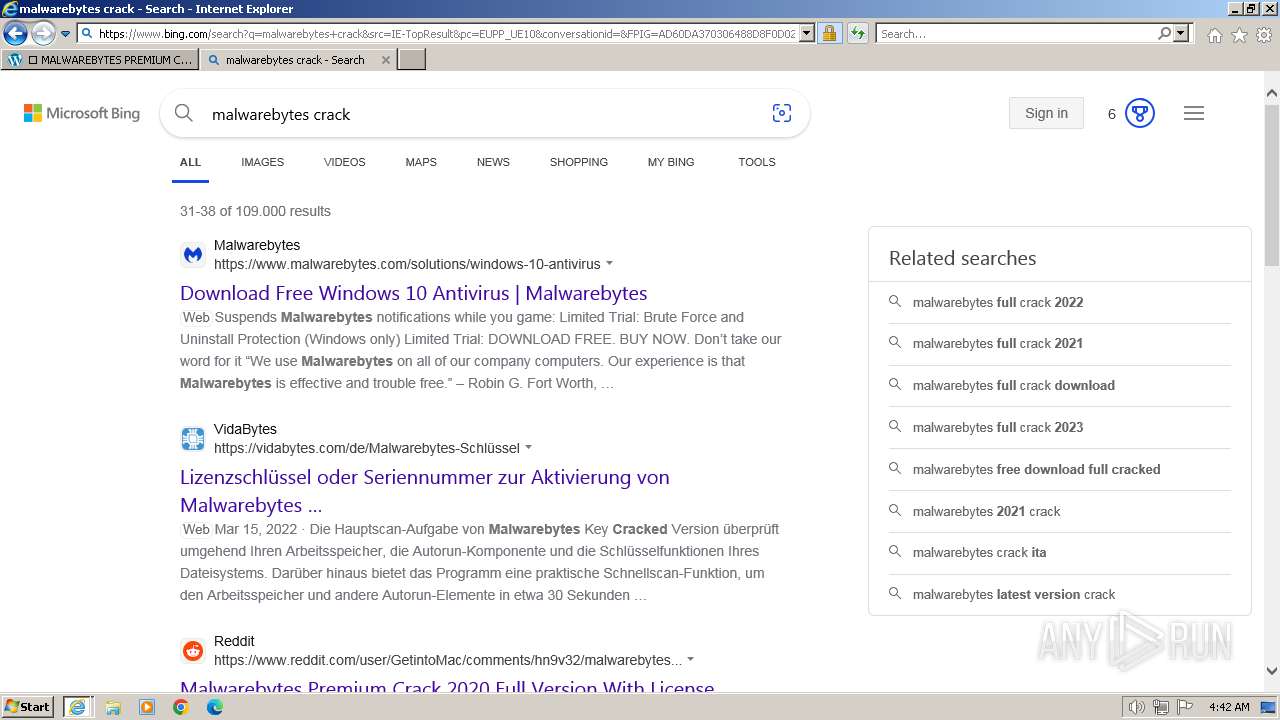Image resolution: width=1280 pixels, height=720 pixels.
Task: Search related 'malwarebytes latest version crack'
Action: [1059, 594]
